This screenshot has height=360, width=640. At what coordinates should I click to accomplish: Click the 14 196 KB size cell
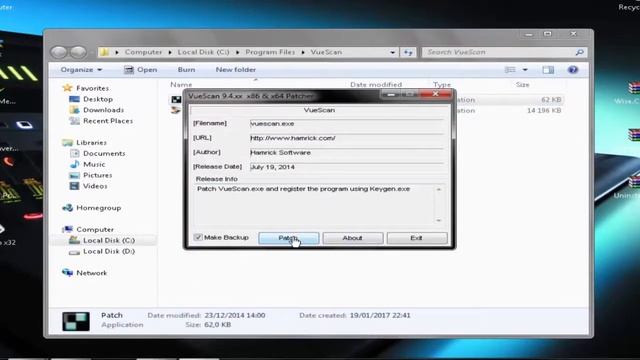coord(544,111)
